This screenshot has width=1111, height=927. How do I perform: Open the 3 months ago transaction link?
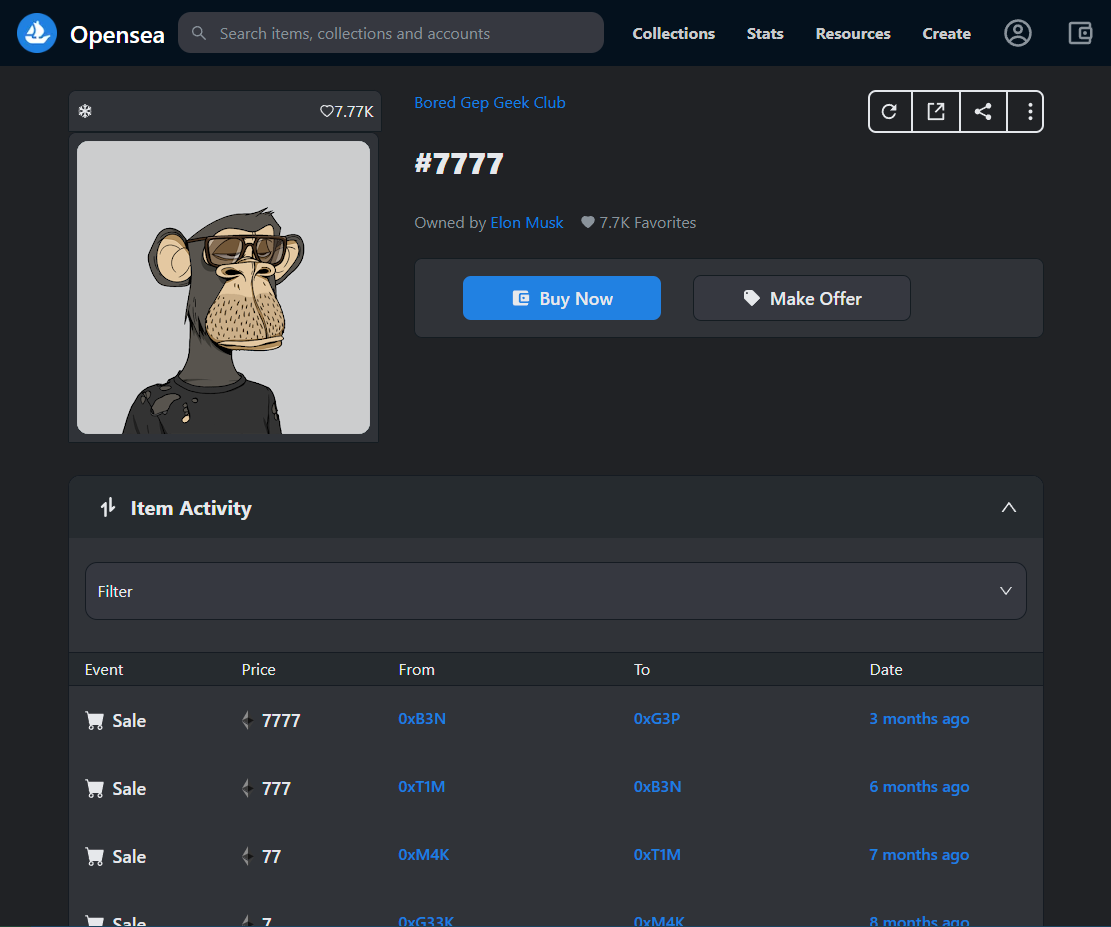click(x=919, y=719)
